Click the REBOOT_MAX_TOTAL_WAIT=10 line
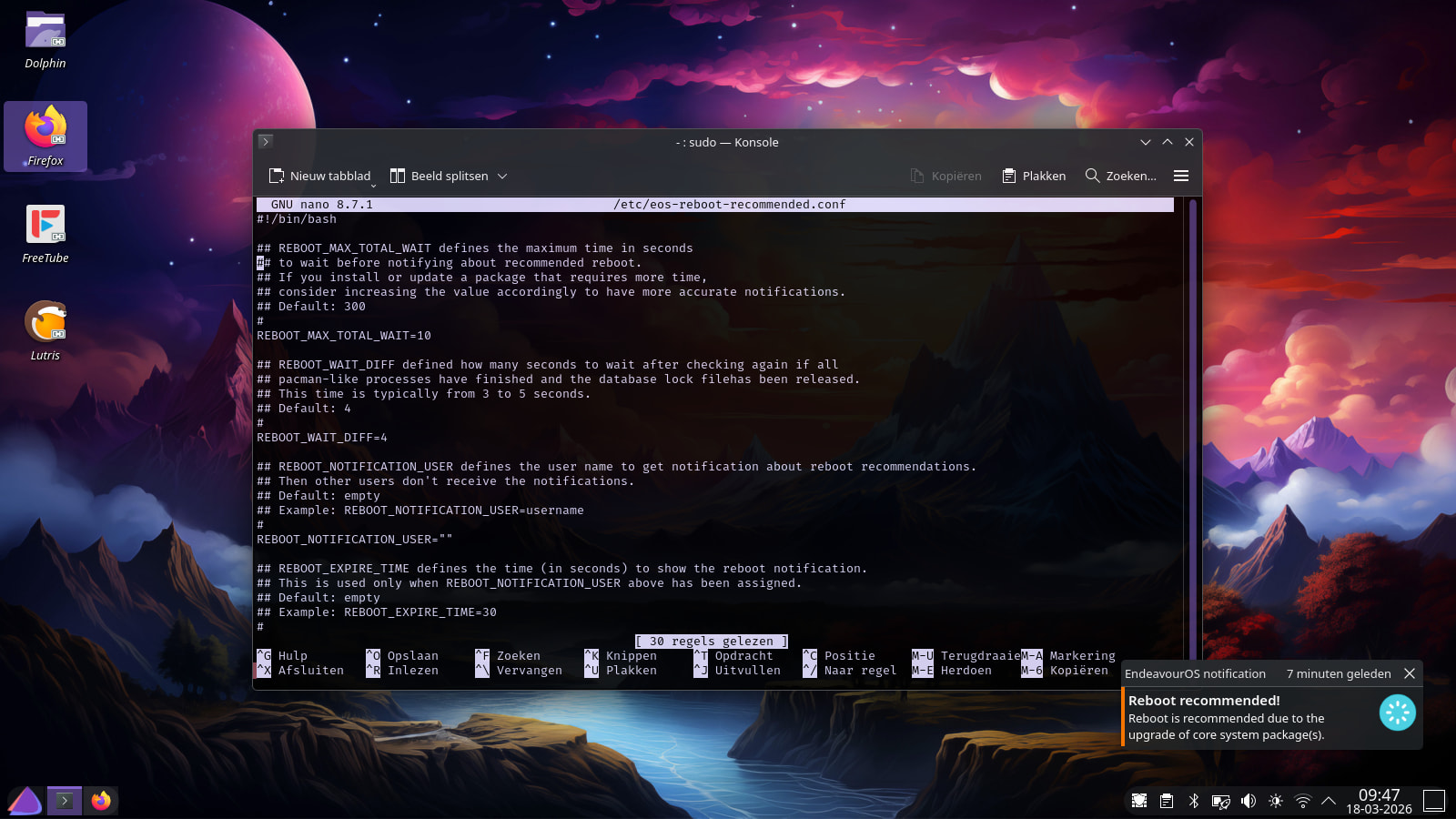The height and width of the screenshot is (819, 1456). [x=344, y=336]
